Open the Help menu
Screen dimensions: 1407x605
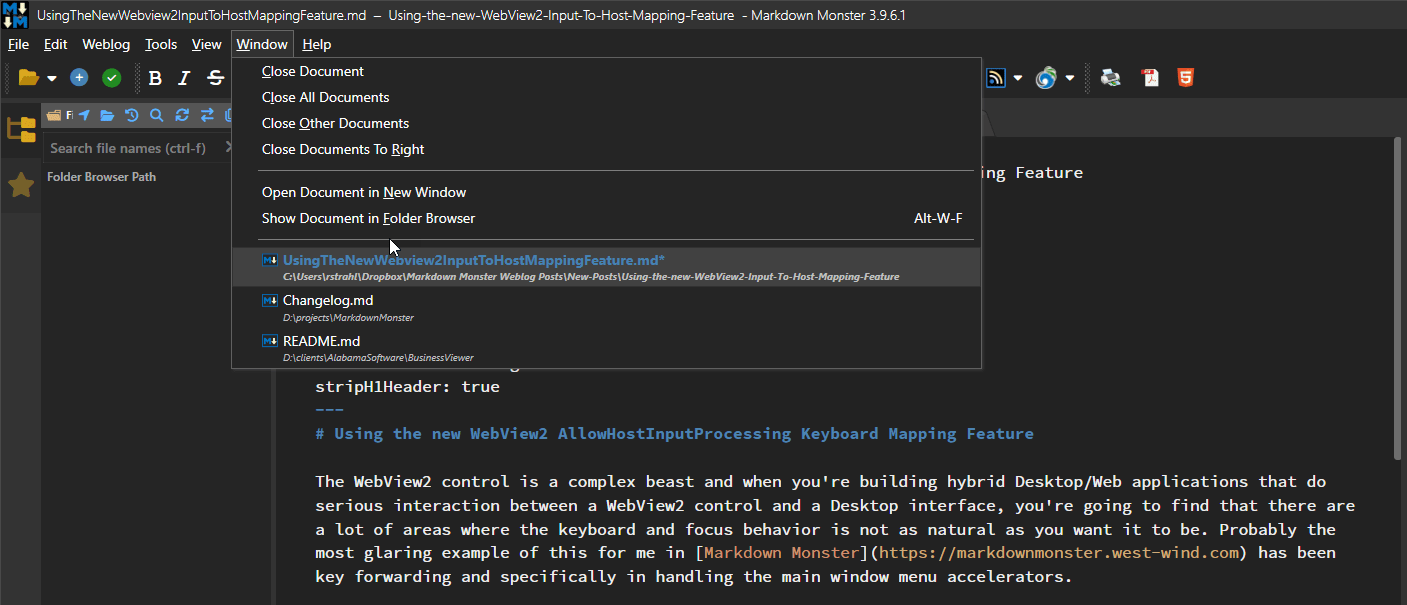coord(317,44)
